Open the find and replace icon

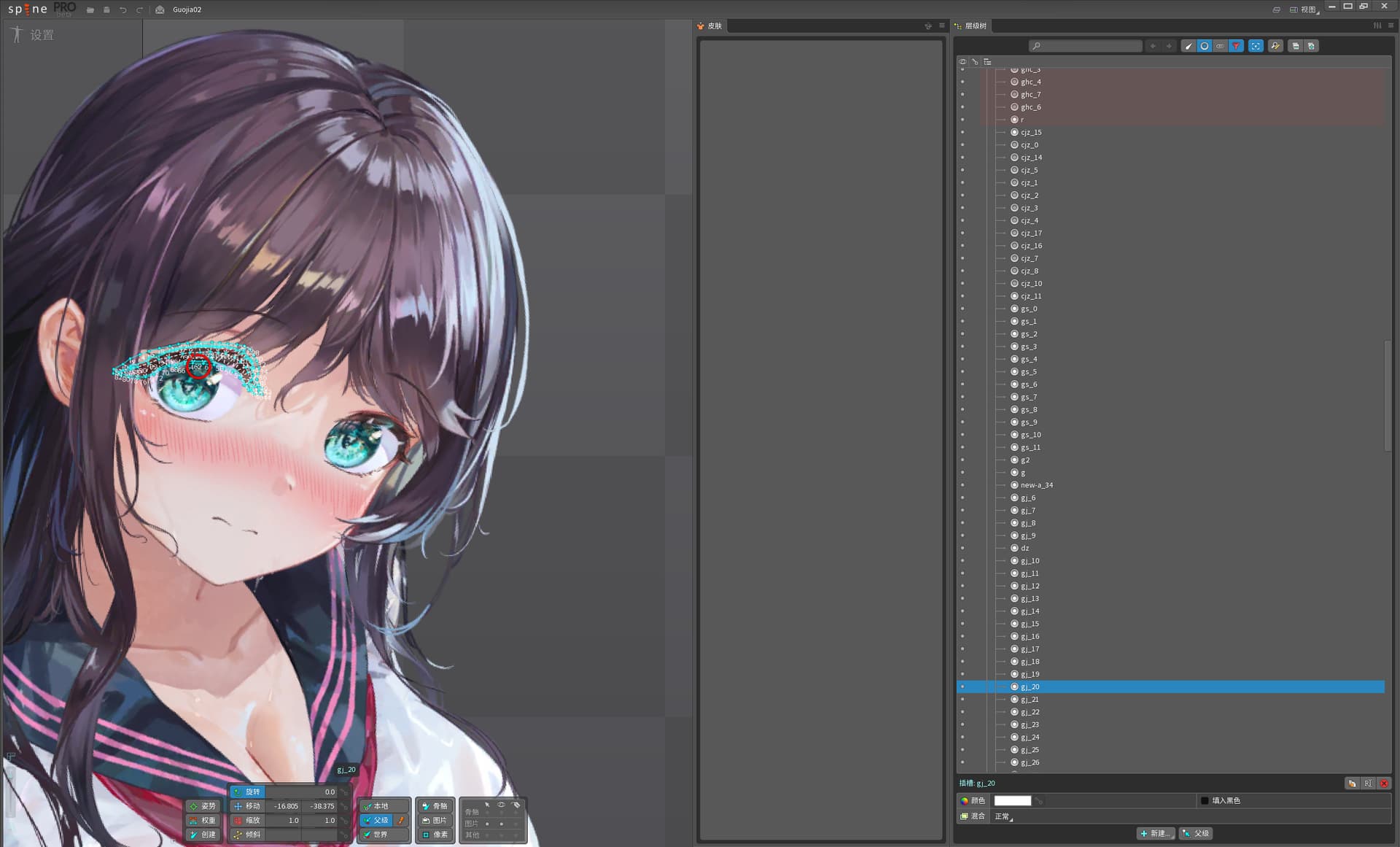coord(1275,46)
